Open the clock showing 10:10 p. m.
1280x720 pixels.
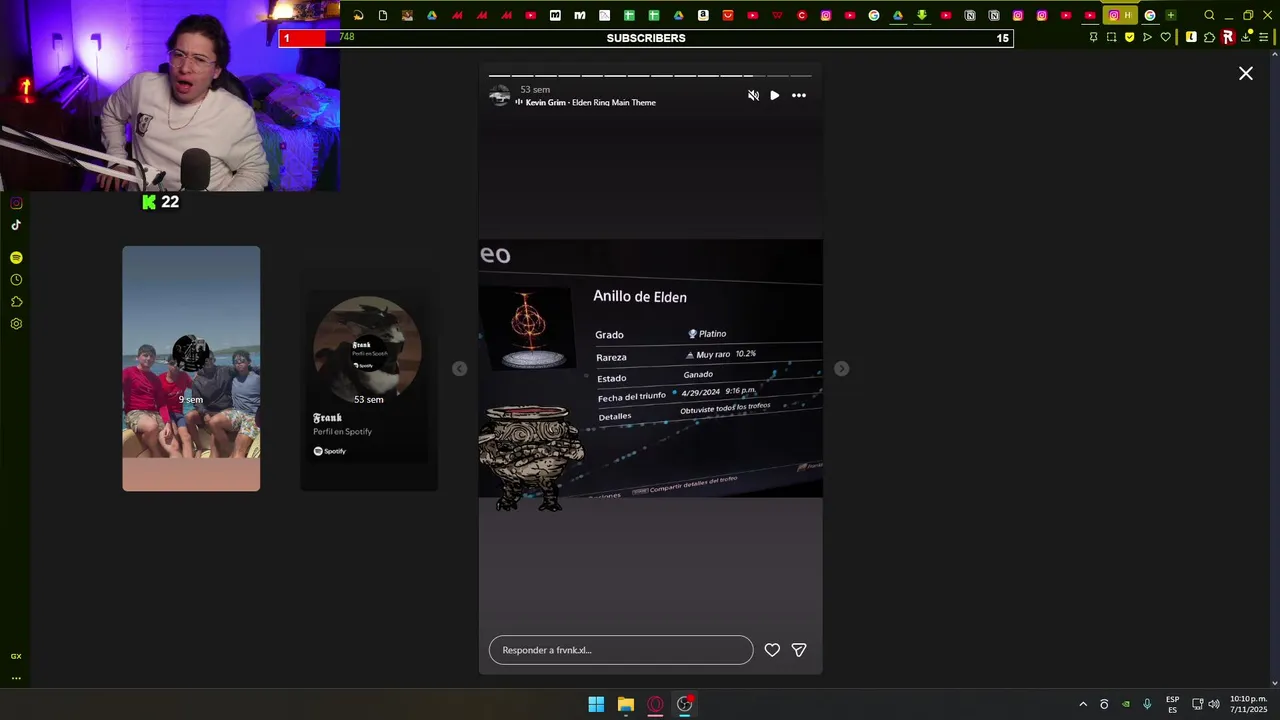(1248, 704)
